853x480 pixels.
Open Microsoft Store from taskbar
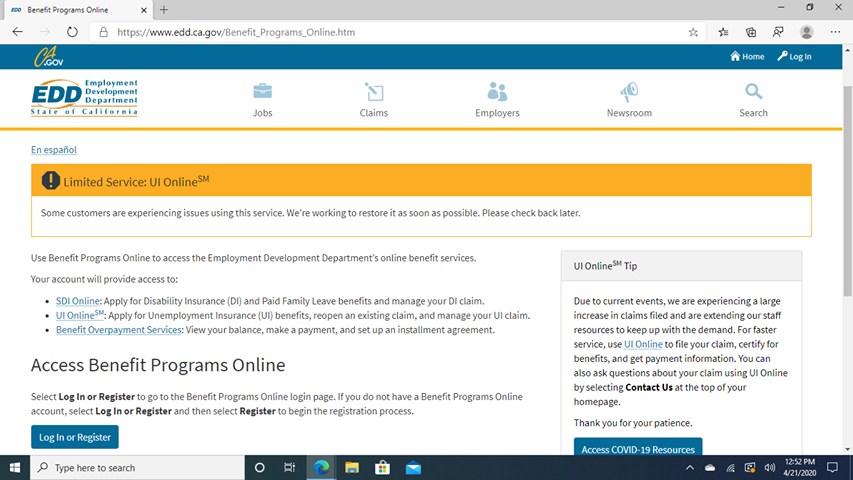(382, 467)
